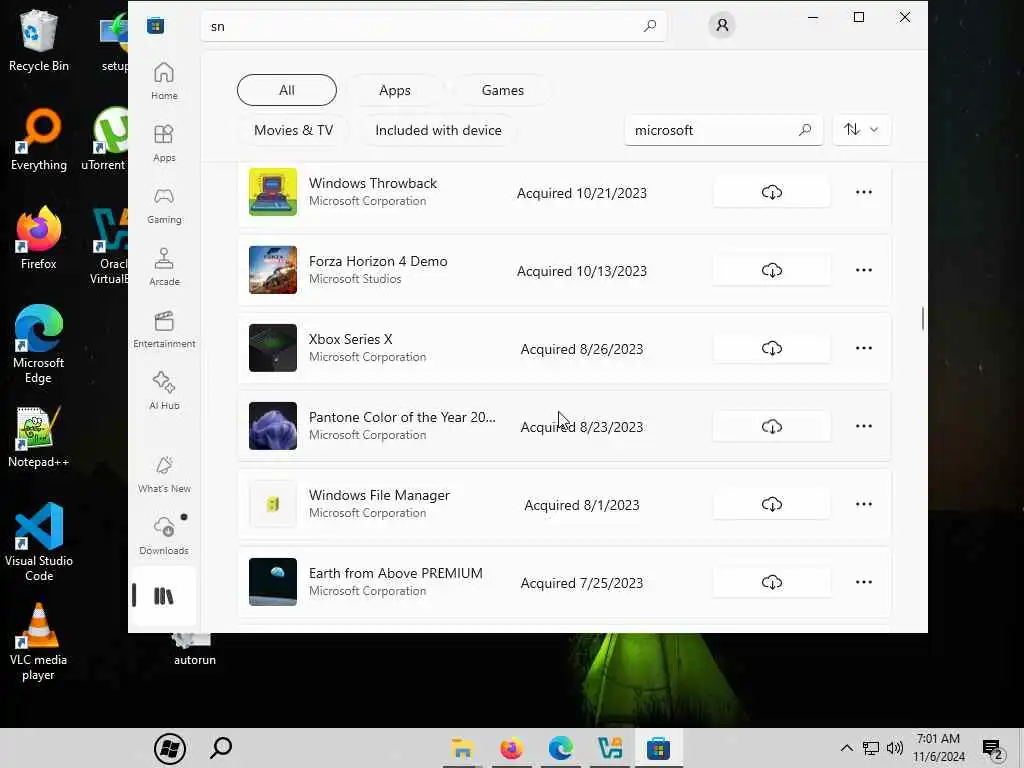
Task: Open the Xbox Series X thumbnail
Action: pos(273,348)
